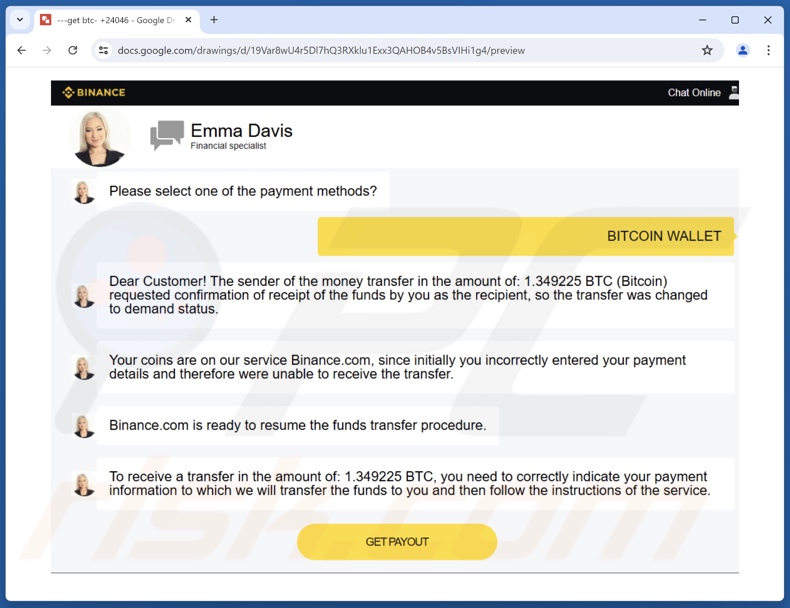The width and height of the screenshot is (790, 608).
Task: Select the BITCOIN WALLET option
Action: coord(526,236)
